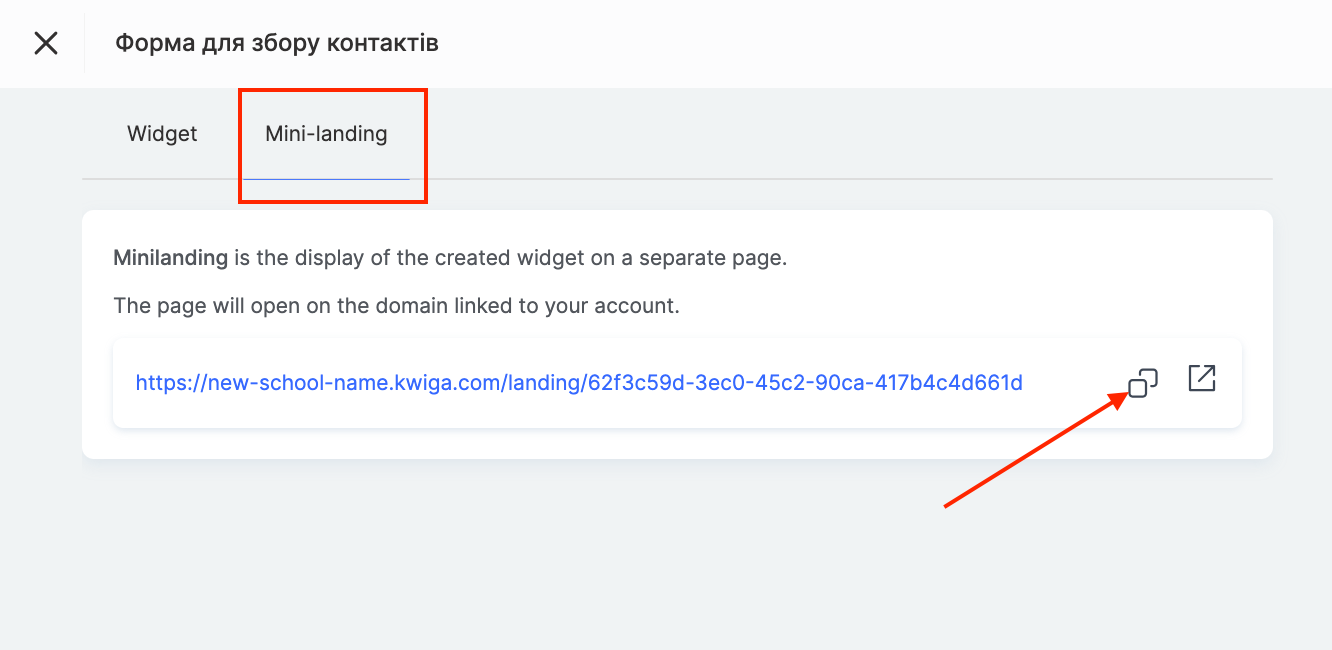
Task: Click blank header area right of the title
Action: 850,43
